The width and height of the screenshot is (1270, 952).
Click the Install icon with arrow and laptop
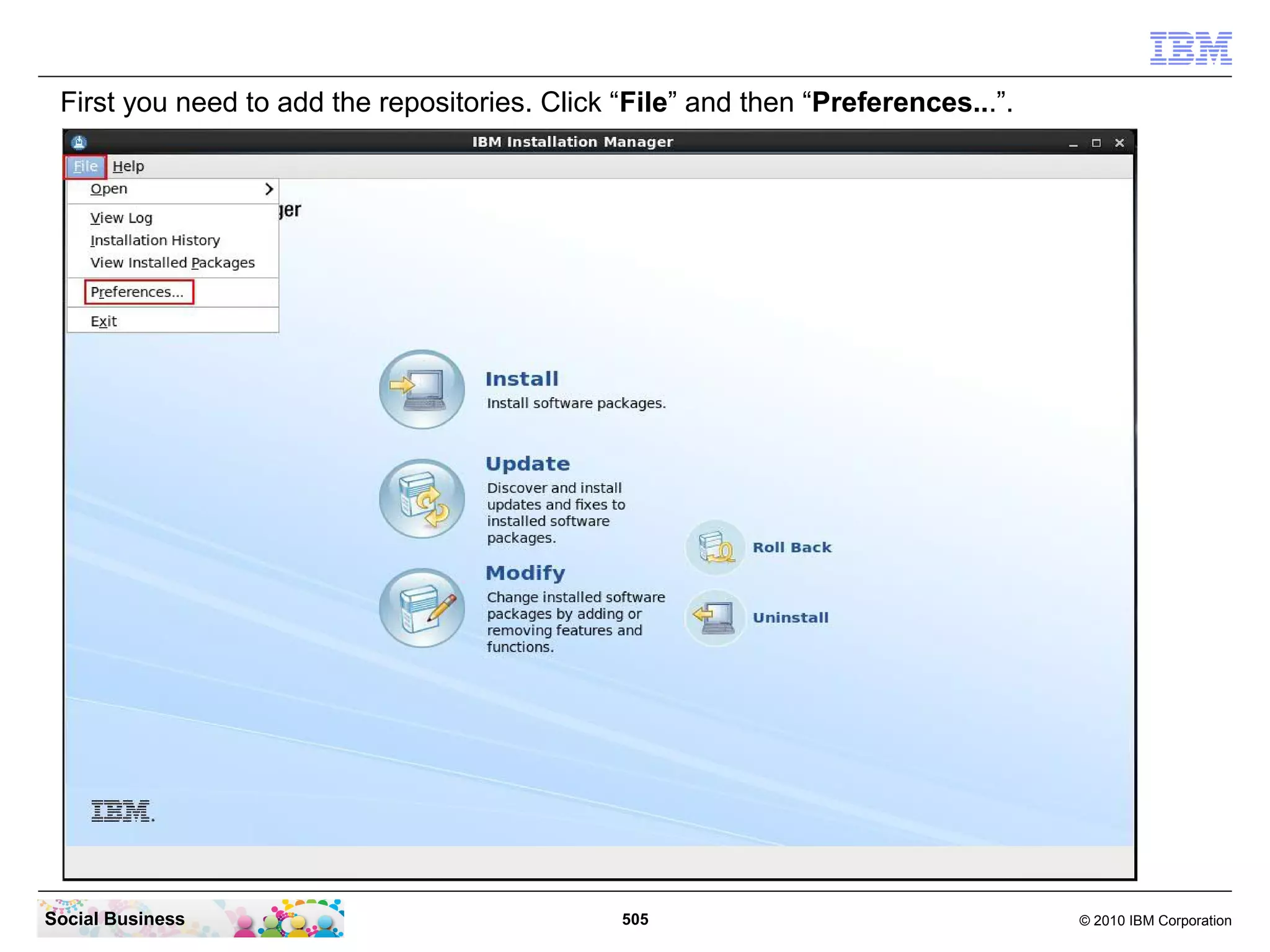[422, 389]
